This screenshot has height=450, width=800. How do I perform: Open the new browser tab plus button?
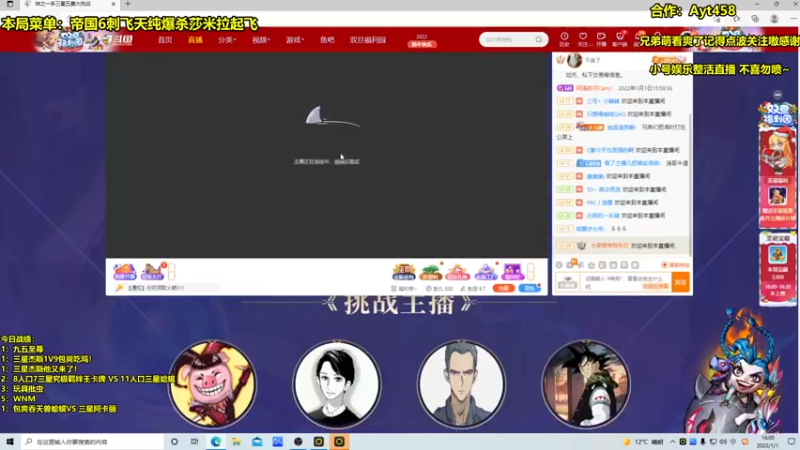pyautogui.click(x=128, y=4)
